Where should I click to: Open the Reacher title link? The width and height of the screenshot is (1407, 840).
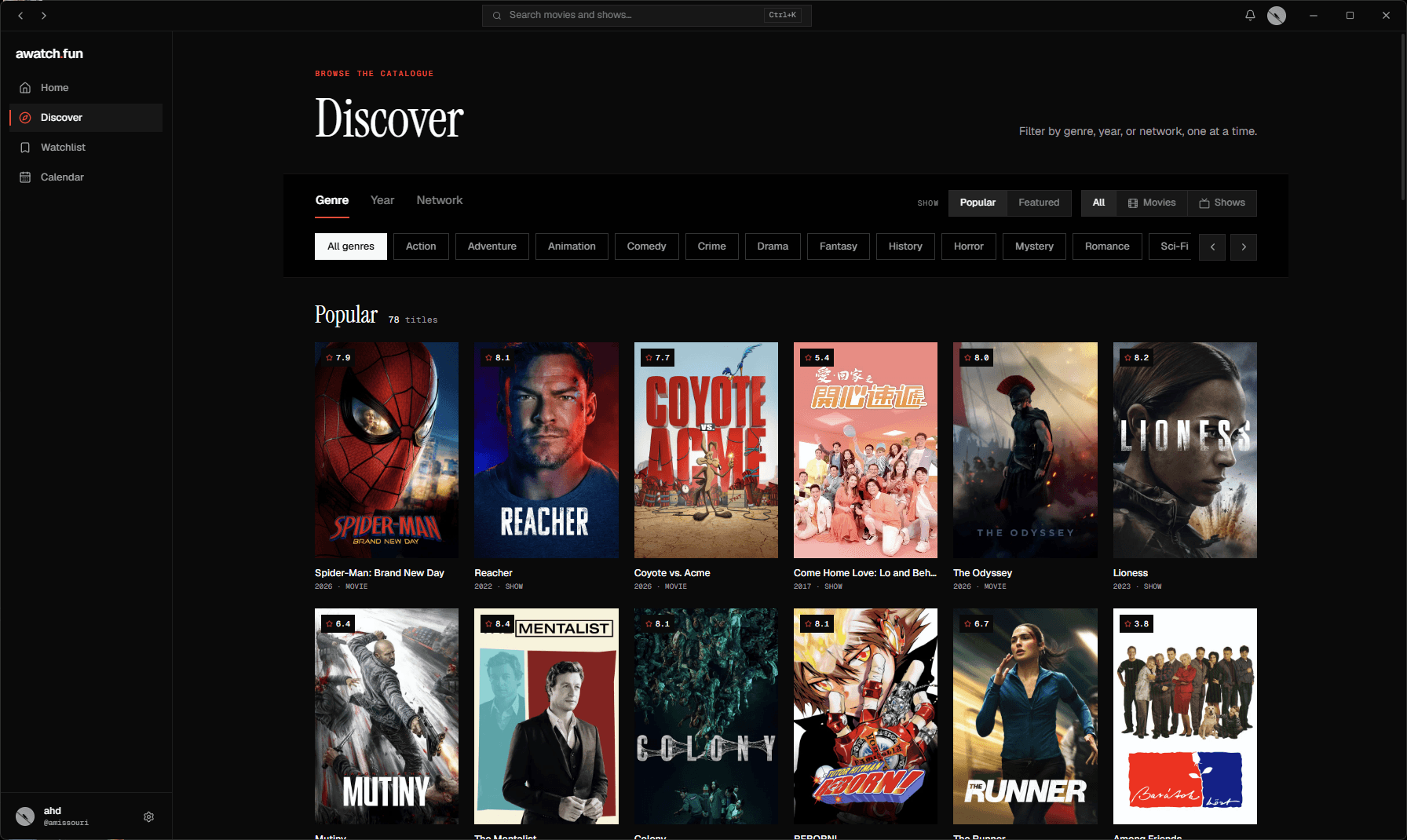(493, 573)
